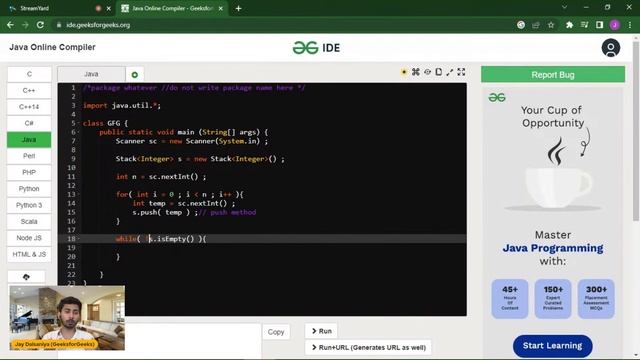Enter fullscreen mode via four-arrow icon
Screen dimensions: 640x360
point(461,72)
